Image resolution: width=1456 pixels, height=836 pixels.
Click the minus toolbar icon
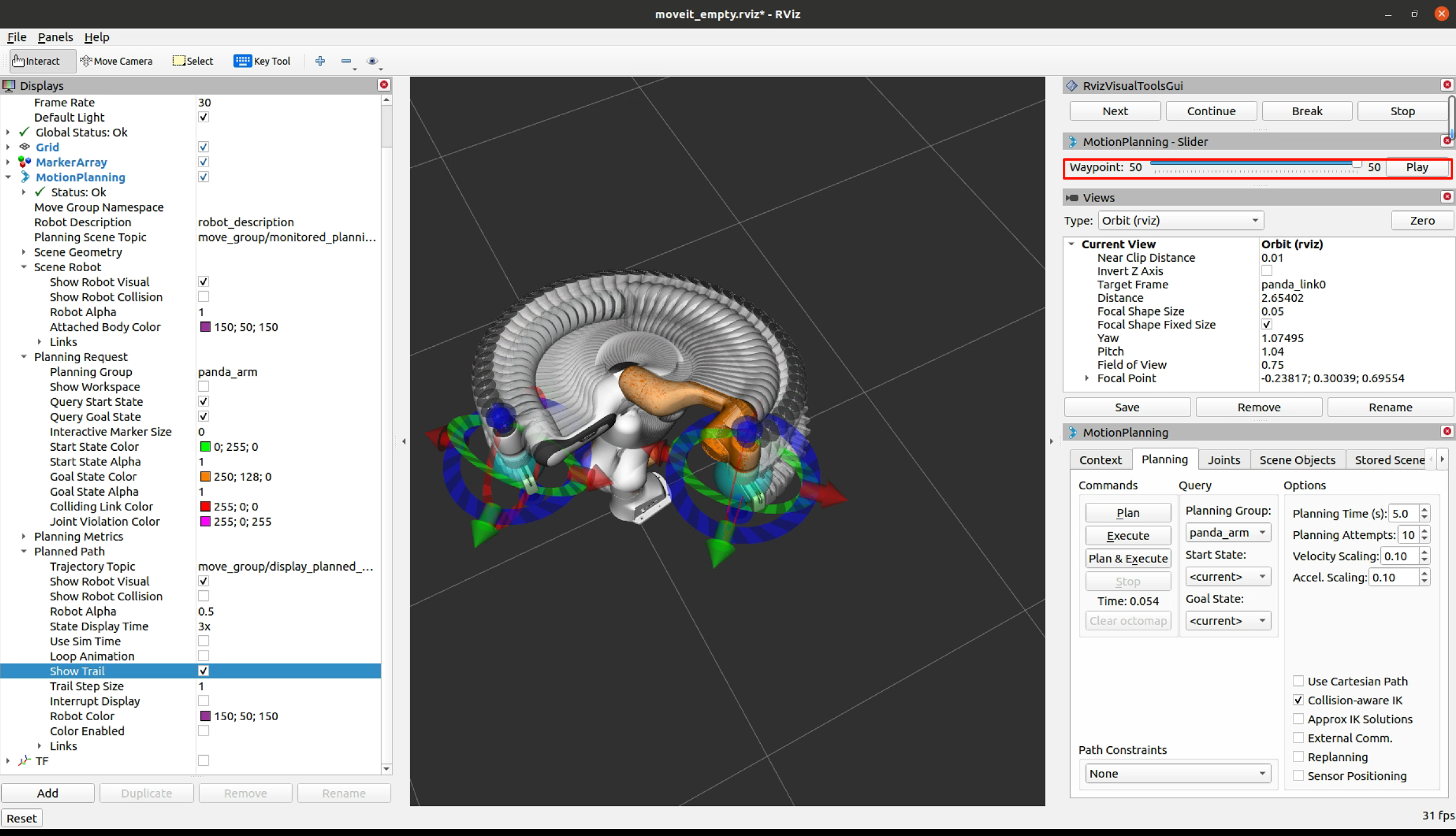346,61
